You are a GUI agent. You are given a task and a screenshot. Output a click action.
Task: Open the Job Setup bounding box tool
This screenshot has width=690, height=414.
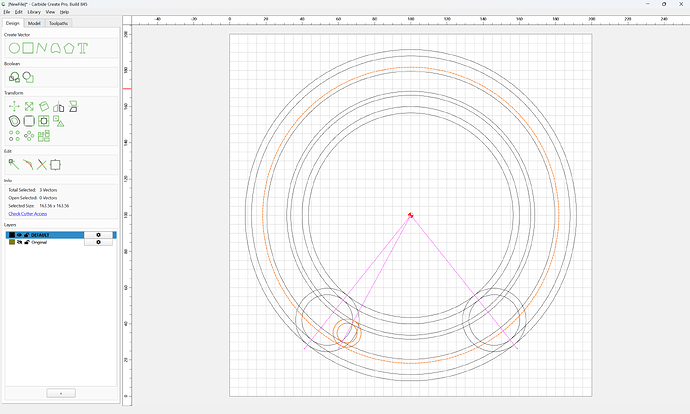pos(55,165)
